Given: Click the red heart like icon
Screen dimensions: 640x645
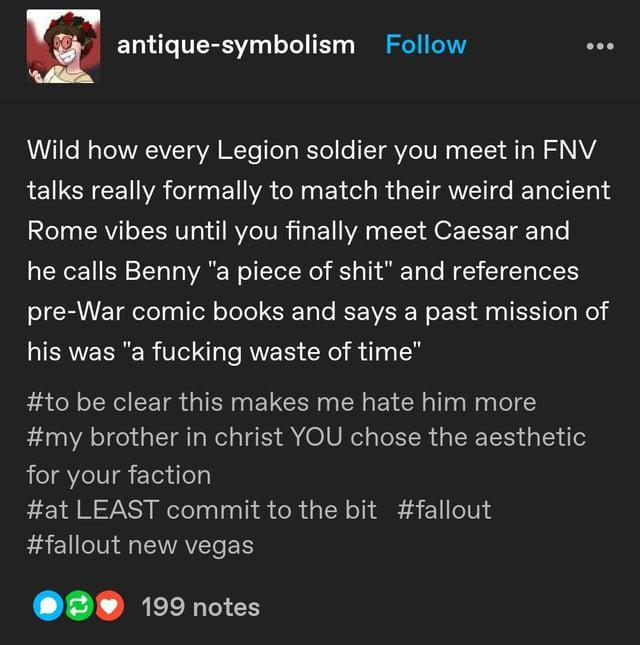Looking at the screenshot, I should point(109,606).
